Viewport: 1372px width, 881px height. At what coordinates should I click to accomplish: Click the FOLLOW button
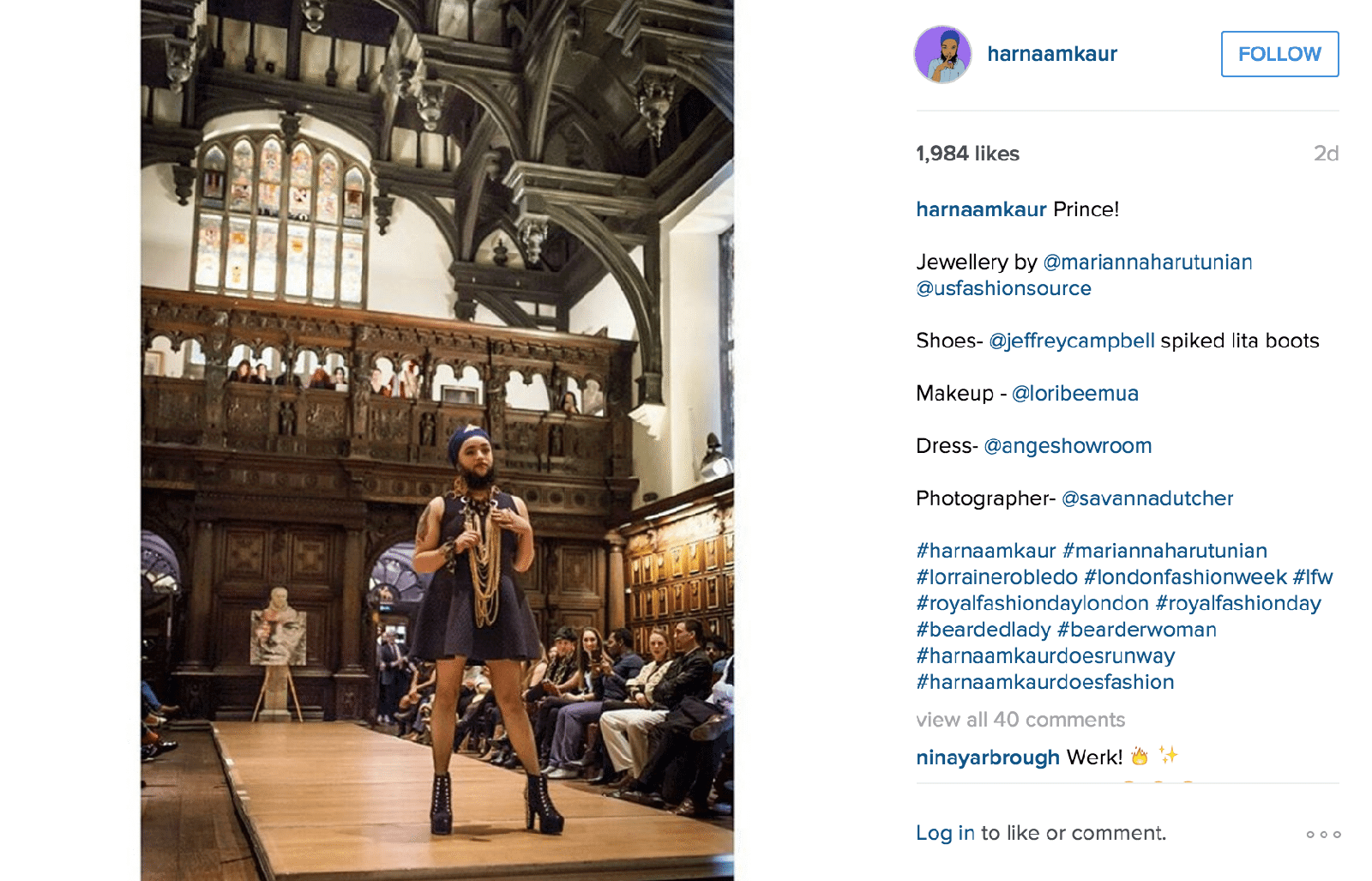click(x=1279, y=54)
